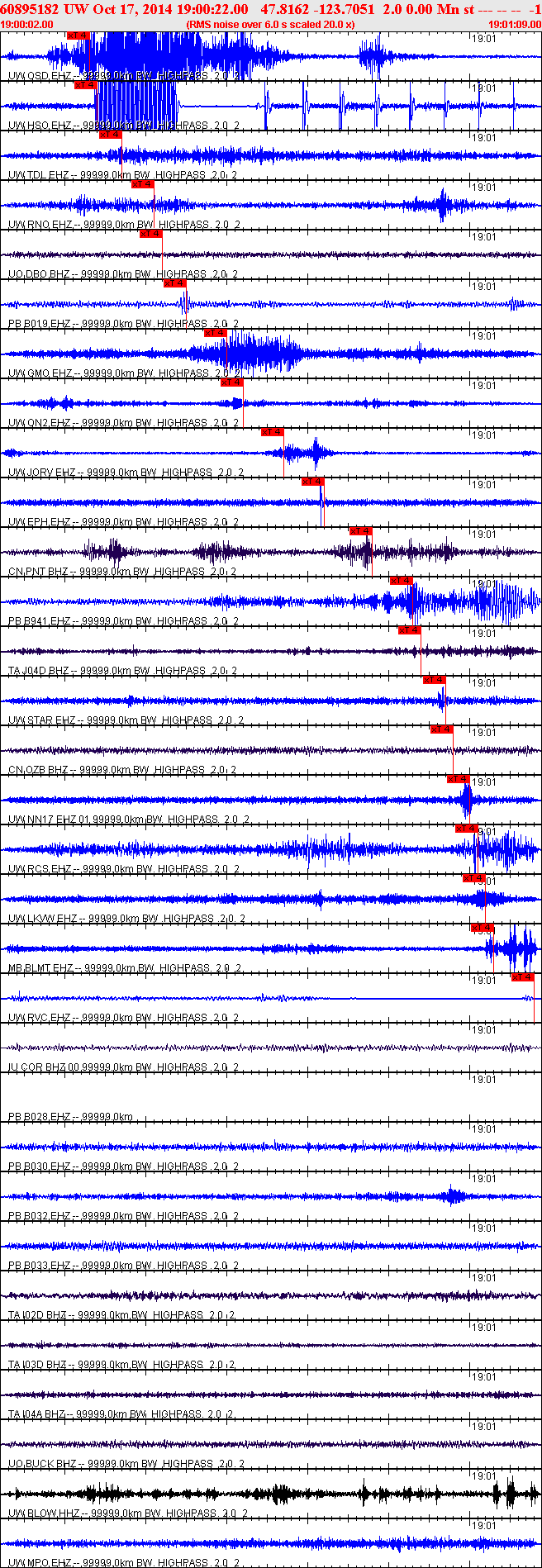
Task: Click the 'UW NN17 EHZ 01' station label
Action: (49, 820)
